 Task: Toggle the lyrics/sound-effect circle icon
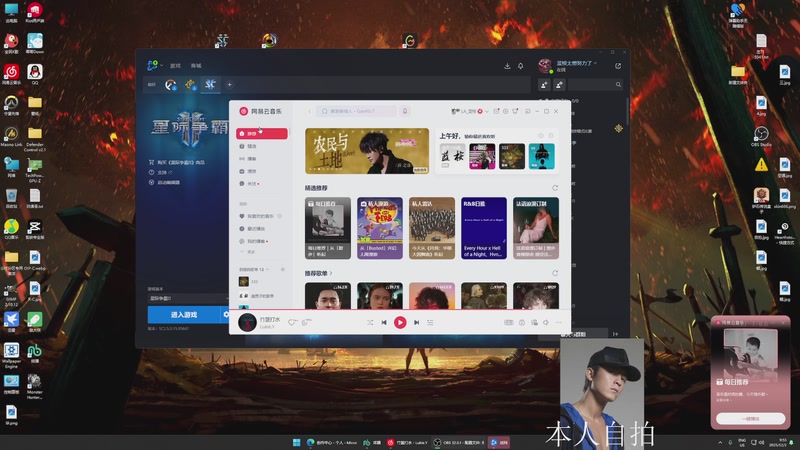pos(522,322)
